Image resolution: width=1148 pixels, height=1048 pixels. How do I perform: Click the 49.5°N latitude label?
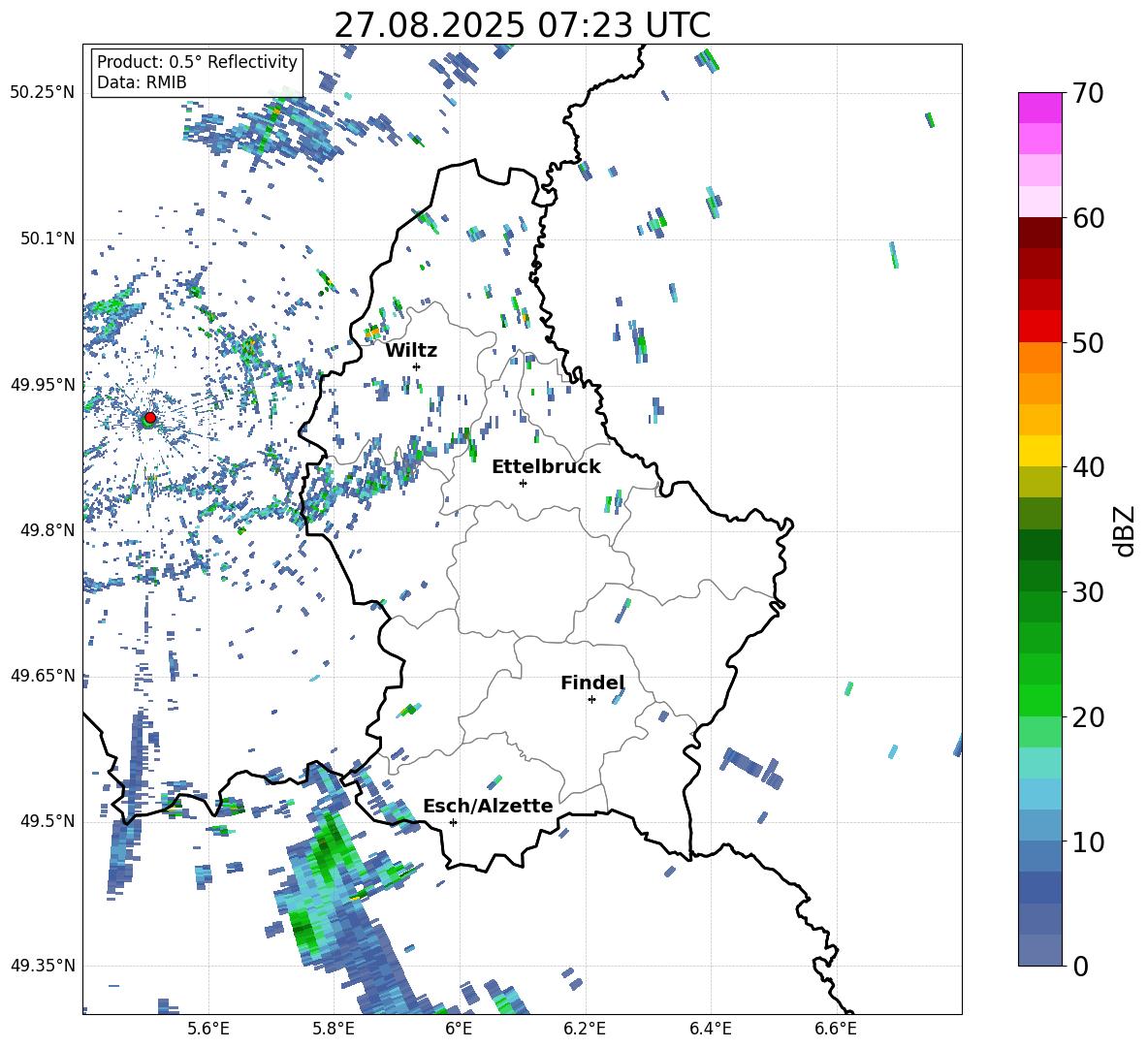(48, 821)
